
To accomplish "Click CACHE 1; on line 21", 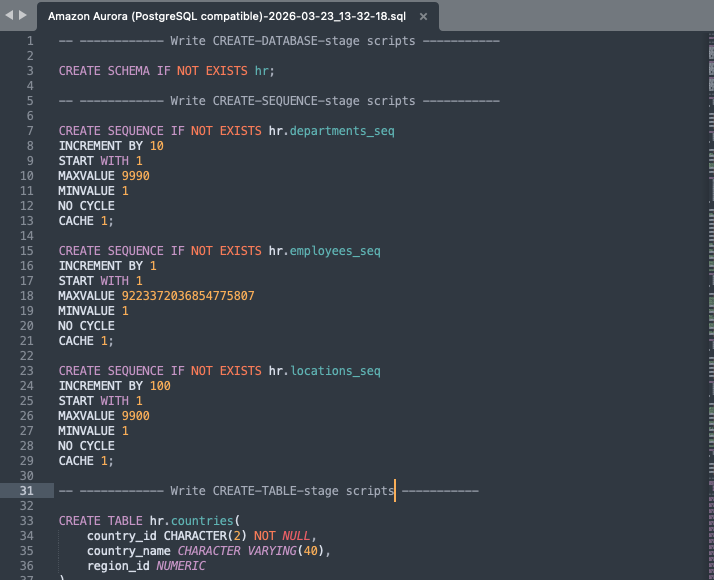I will [x=86, y=341].
